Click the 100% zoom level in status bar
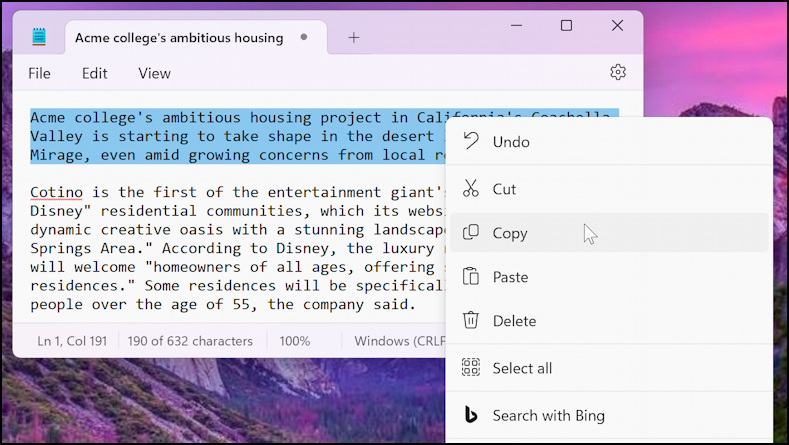 [x=294, y=341]
